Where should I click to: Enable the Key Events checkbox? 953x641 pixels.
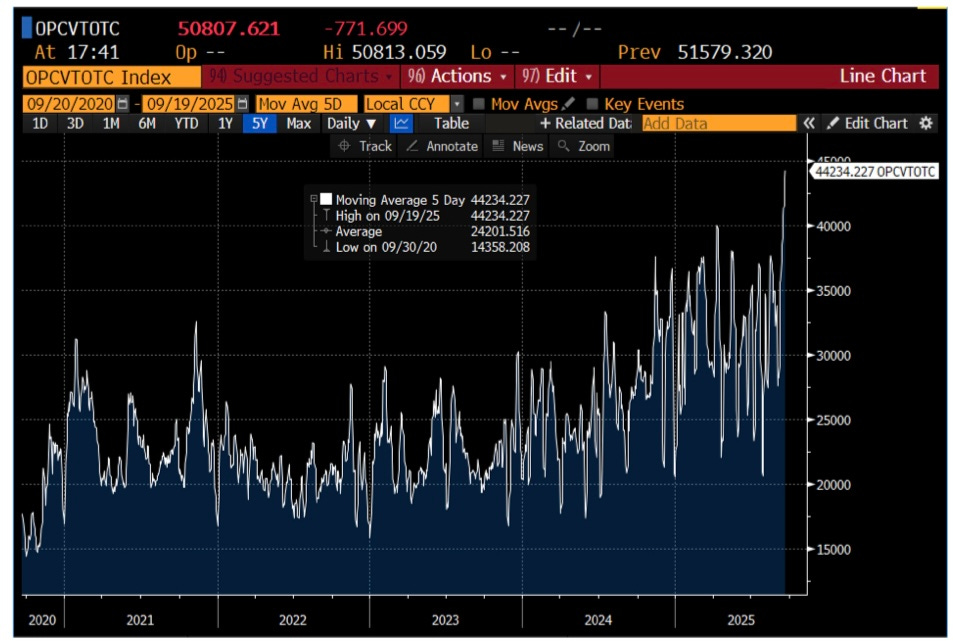[x=592, y=104]
